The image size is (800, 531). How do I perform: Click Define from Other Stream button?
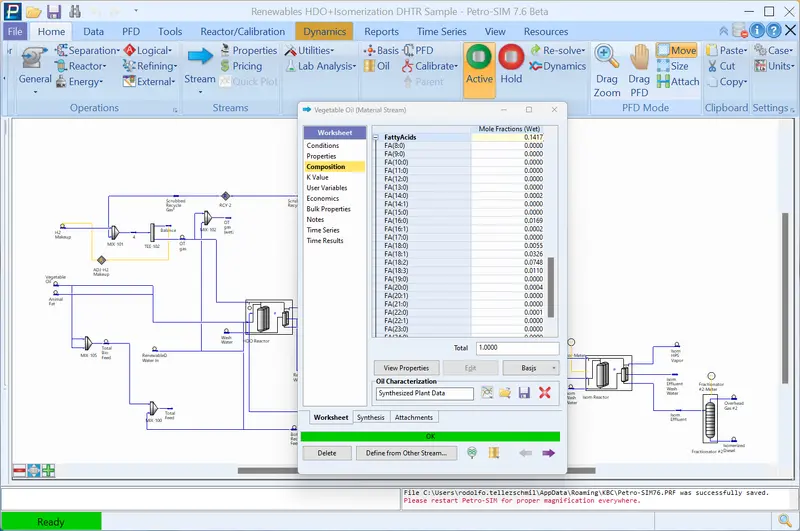(x=406, y=453)
